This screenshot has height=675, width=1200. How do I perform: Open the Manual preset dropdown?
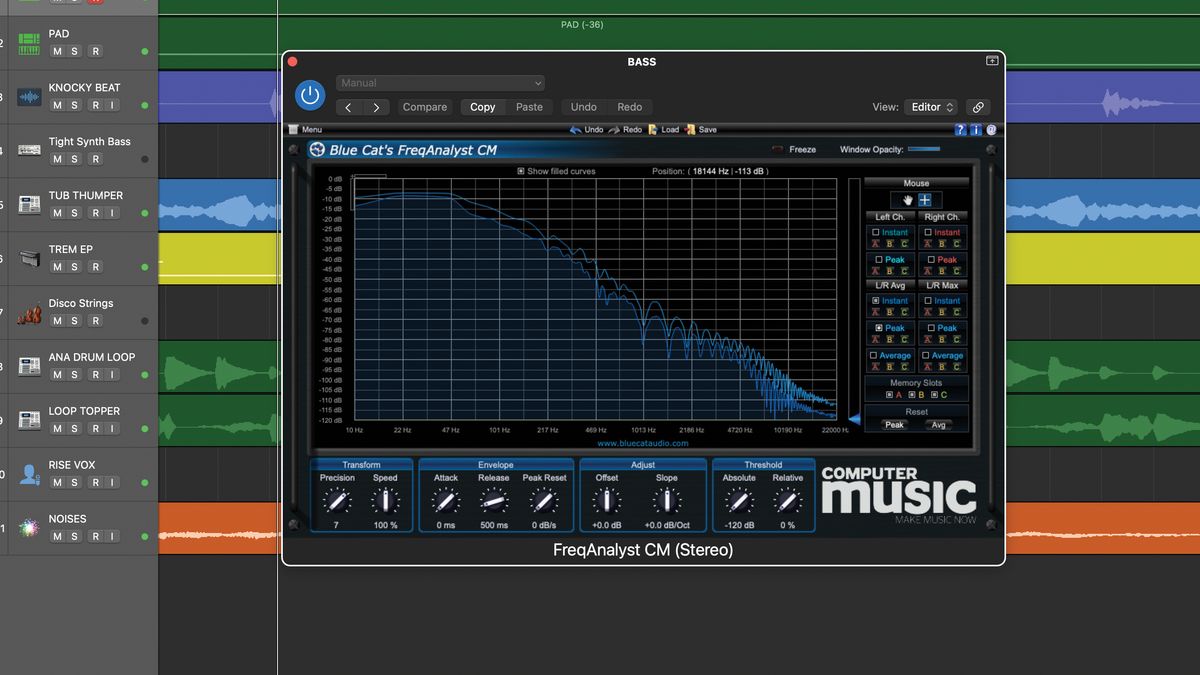point(440,83)
